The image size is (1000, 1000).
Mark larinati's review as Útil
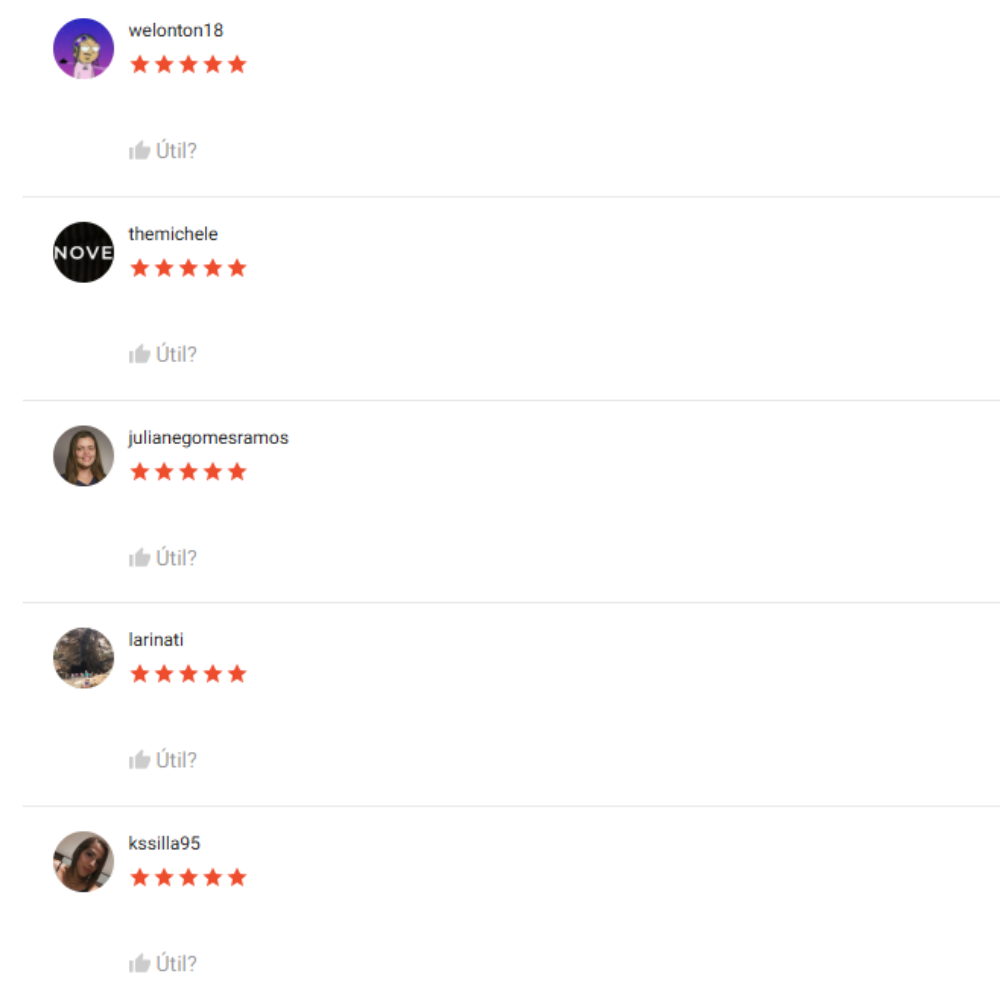pos(163,760)
